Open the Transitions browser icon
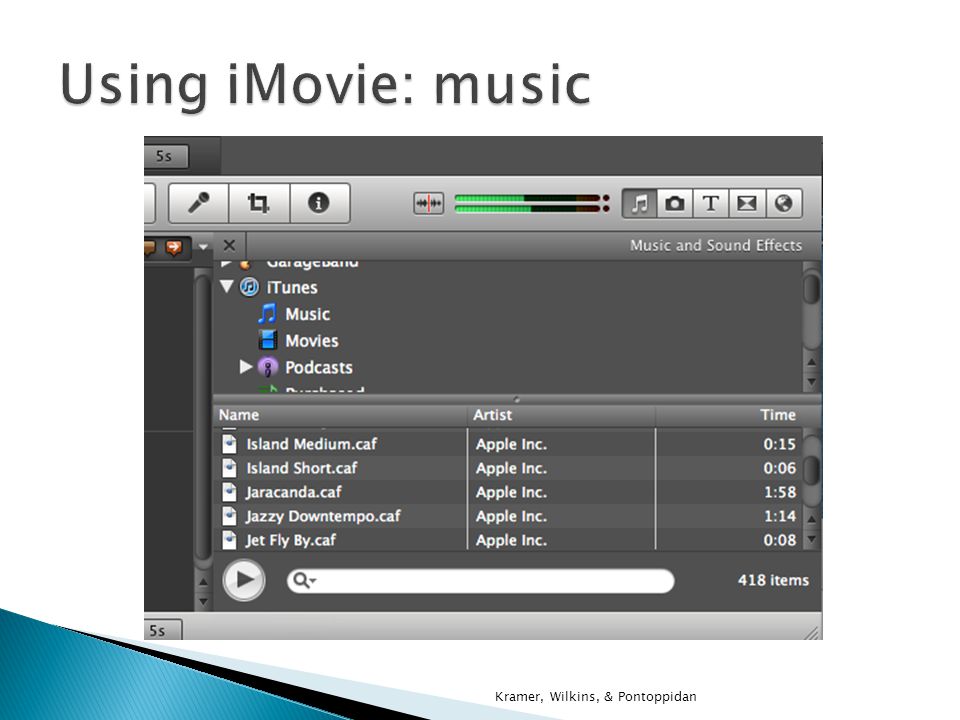960x720 pixels. click(x=746, y=203)
